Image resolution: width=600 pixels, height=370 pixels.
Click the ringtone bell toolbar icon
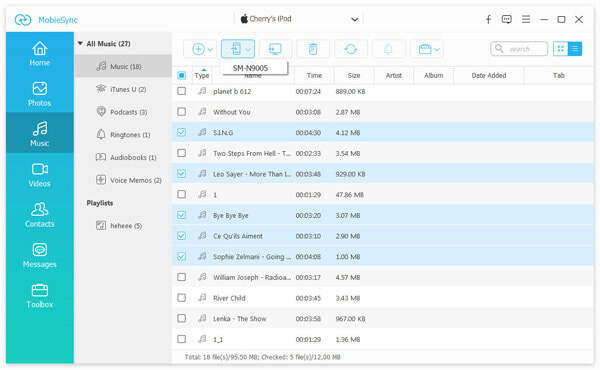coord(388,49)
